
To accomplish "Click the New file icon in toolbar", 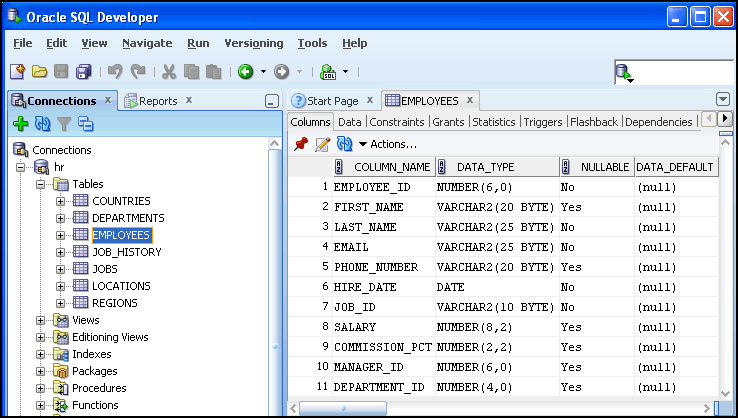I will click(18, 71).
